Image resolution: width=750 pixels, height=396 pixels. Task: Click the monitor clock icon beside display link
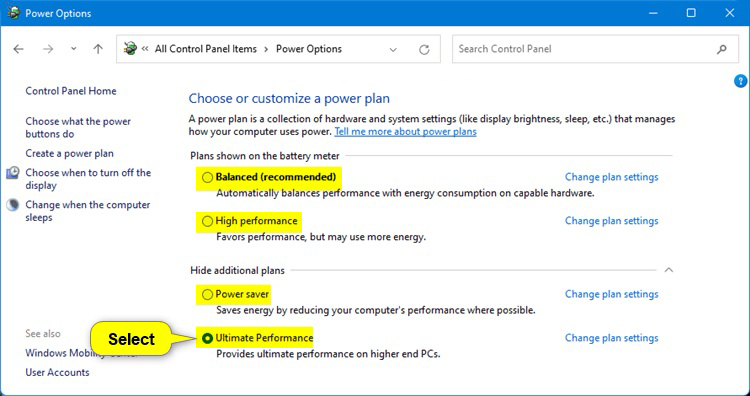coord(13,173)
